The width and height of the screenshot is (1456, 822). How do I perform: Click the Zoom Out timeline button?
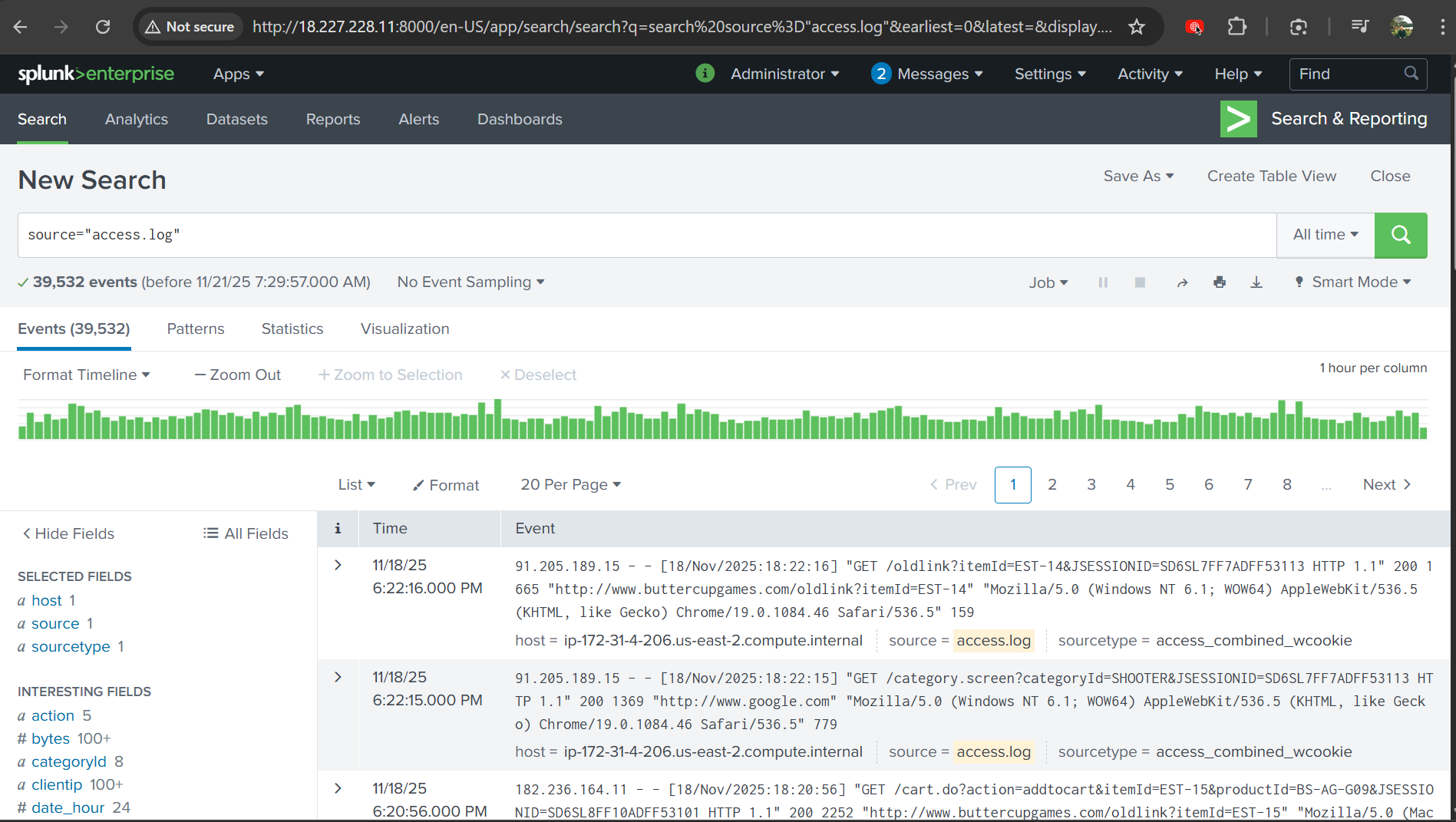[238, 375]
